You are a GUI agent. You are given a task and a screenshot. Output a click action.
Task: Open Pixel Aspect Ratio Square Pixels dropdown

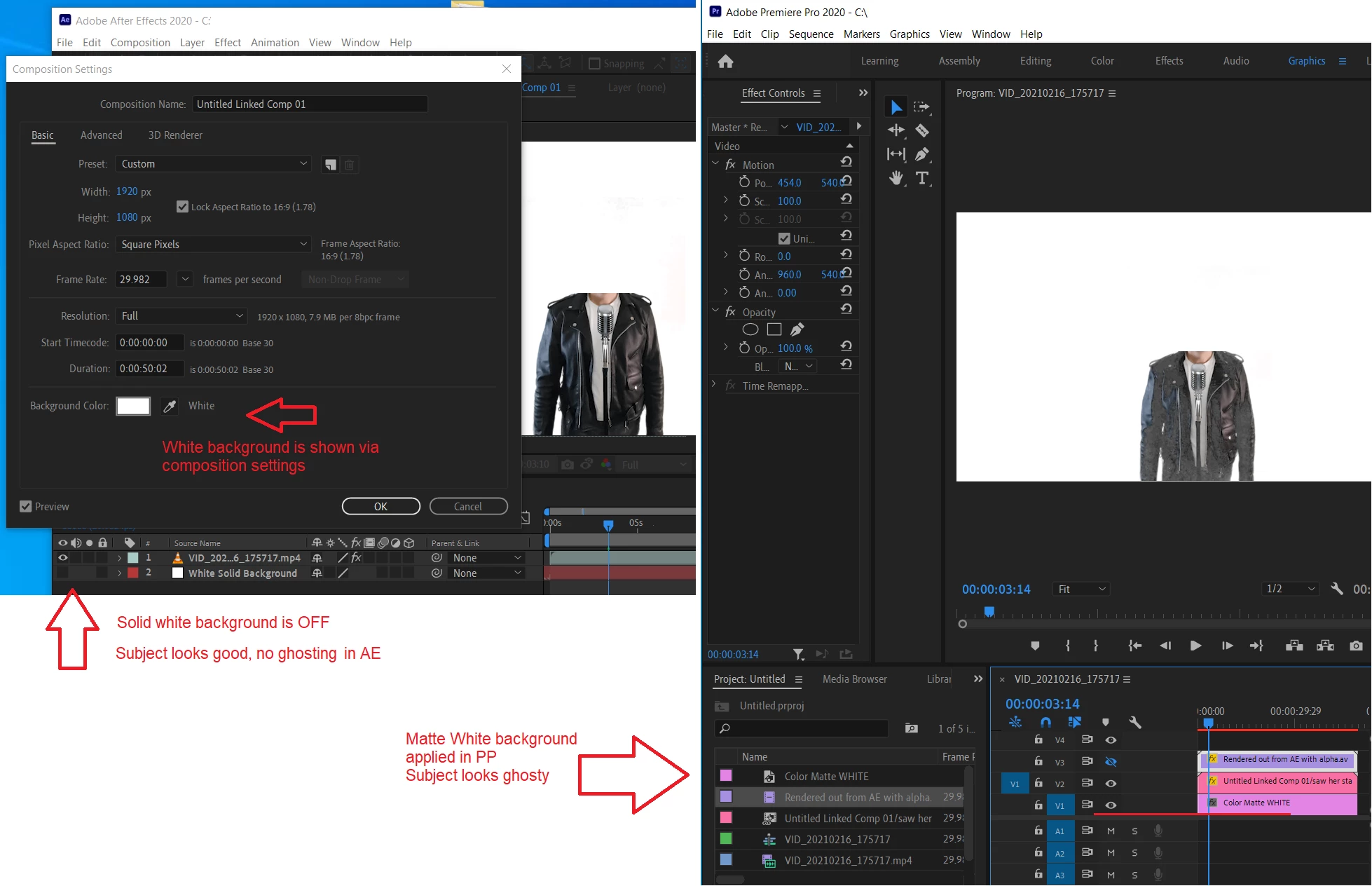[x=214, y=245]
